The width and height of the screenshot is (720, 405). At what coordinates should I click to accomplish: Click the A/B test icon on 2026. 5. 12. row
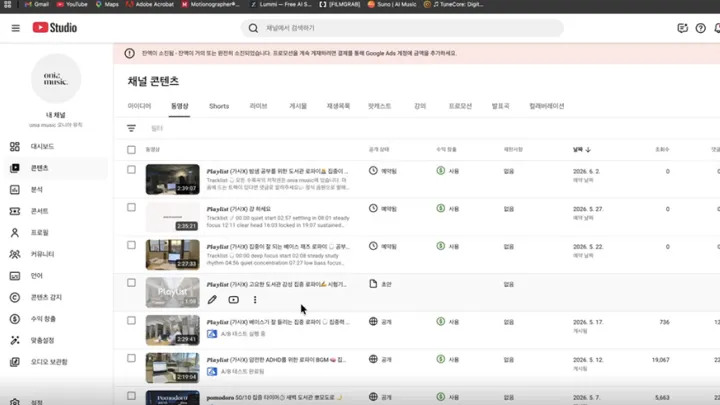click(x=212, y=371)
